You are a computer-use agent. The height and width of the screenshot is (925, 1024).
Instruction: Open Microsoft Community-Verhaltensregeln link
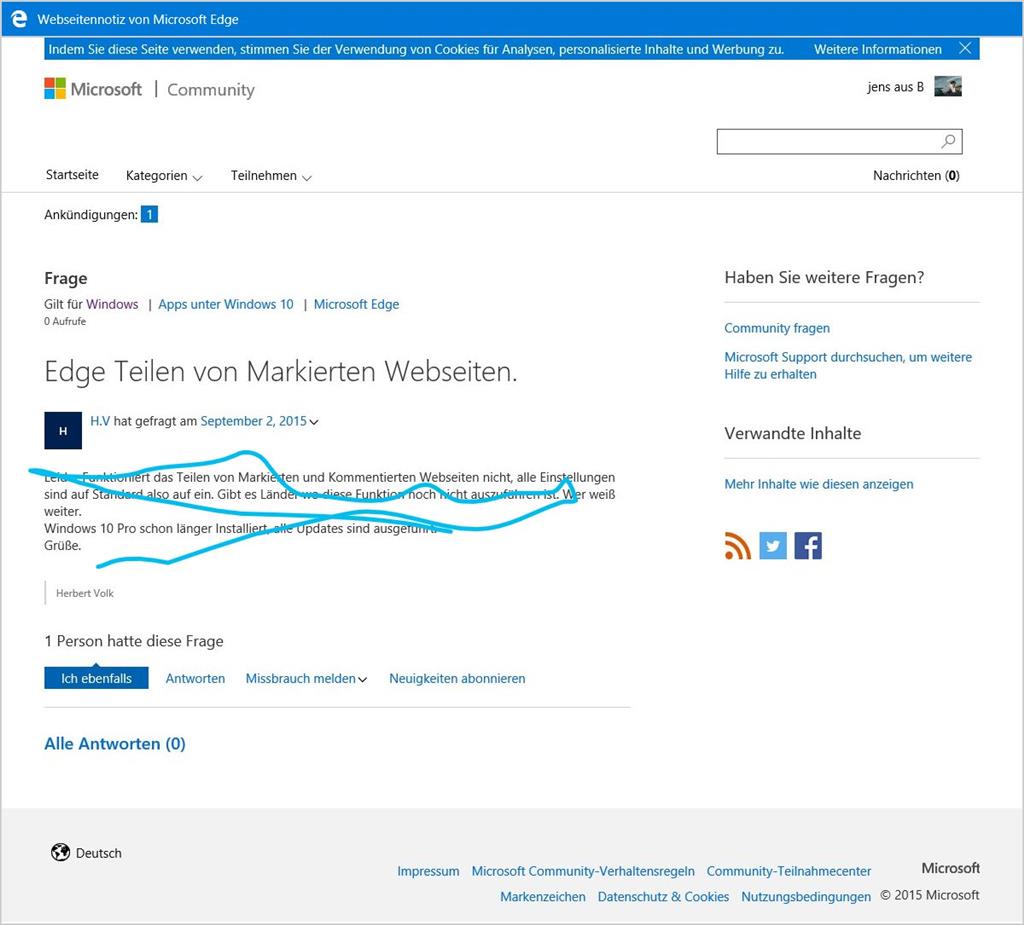click(x=583, y=871)
